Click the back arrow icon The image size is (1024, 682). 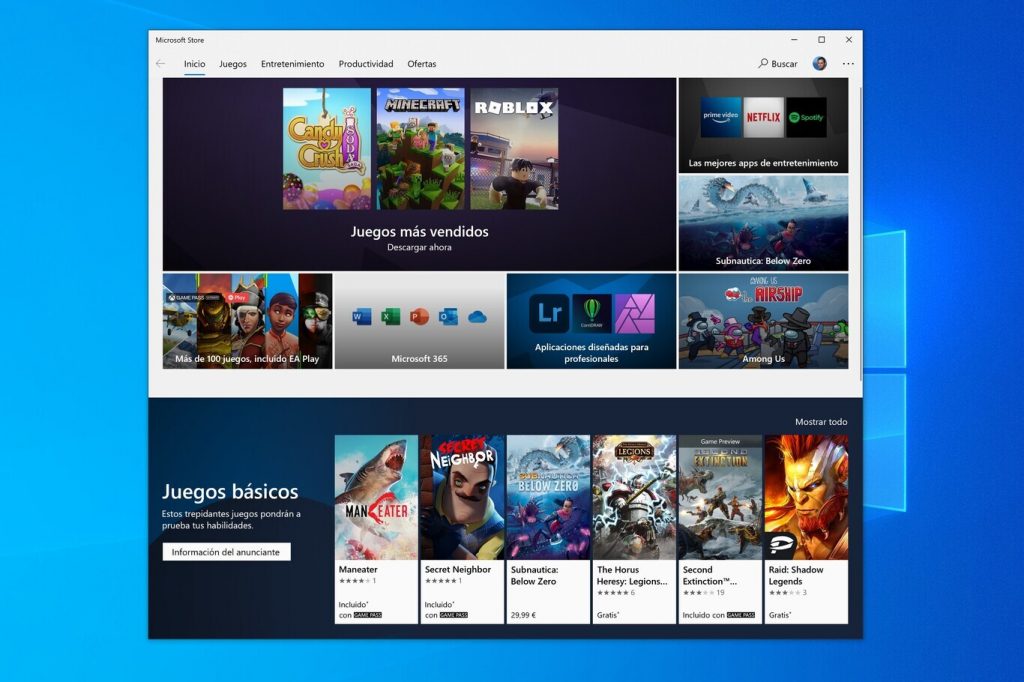161,64
